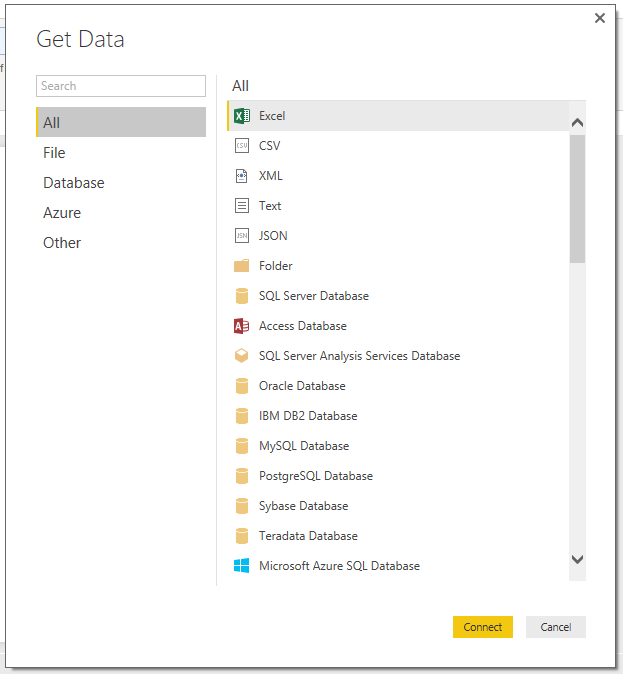
Task: Show the Other category of sources
Action: tap(62, 243)
